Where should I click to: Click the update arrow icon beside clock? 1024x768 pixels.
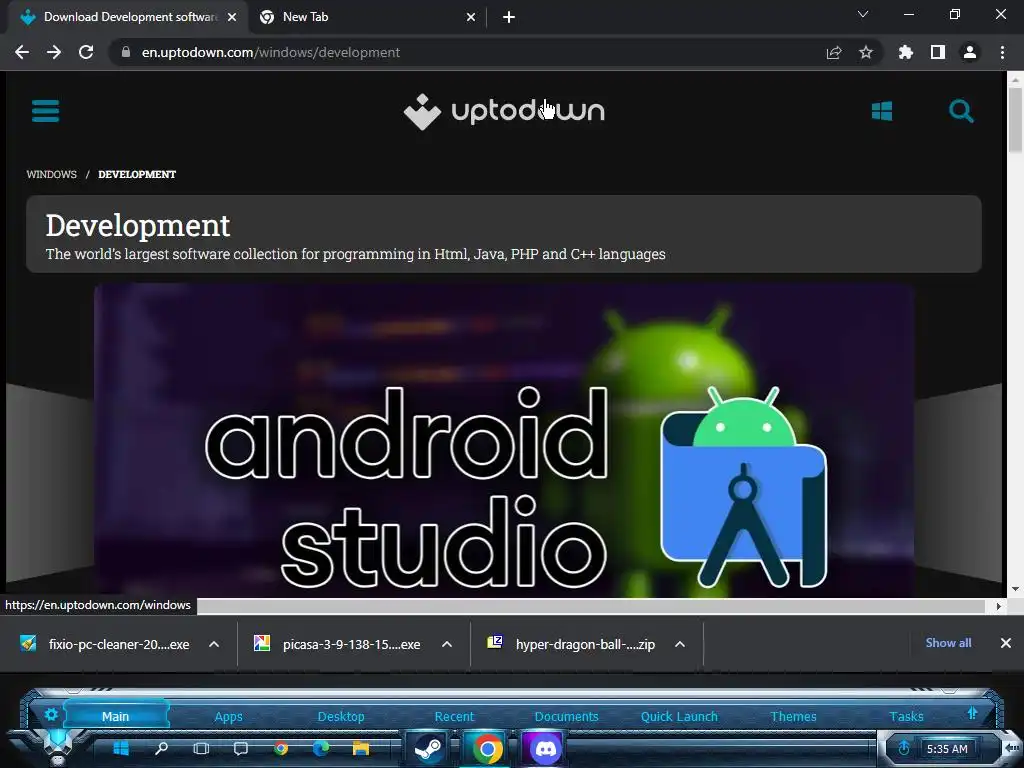(904, 748)
